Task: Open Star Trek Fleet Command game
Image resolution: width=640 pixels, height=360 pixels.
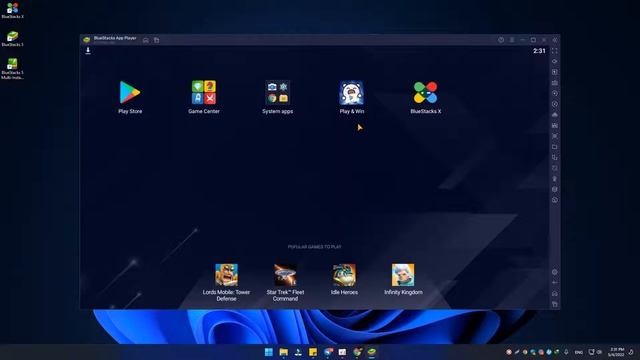Action: (285, 275)
